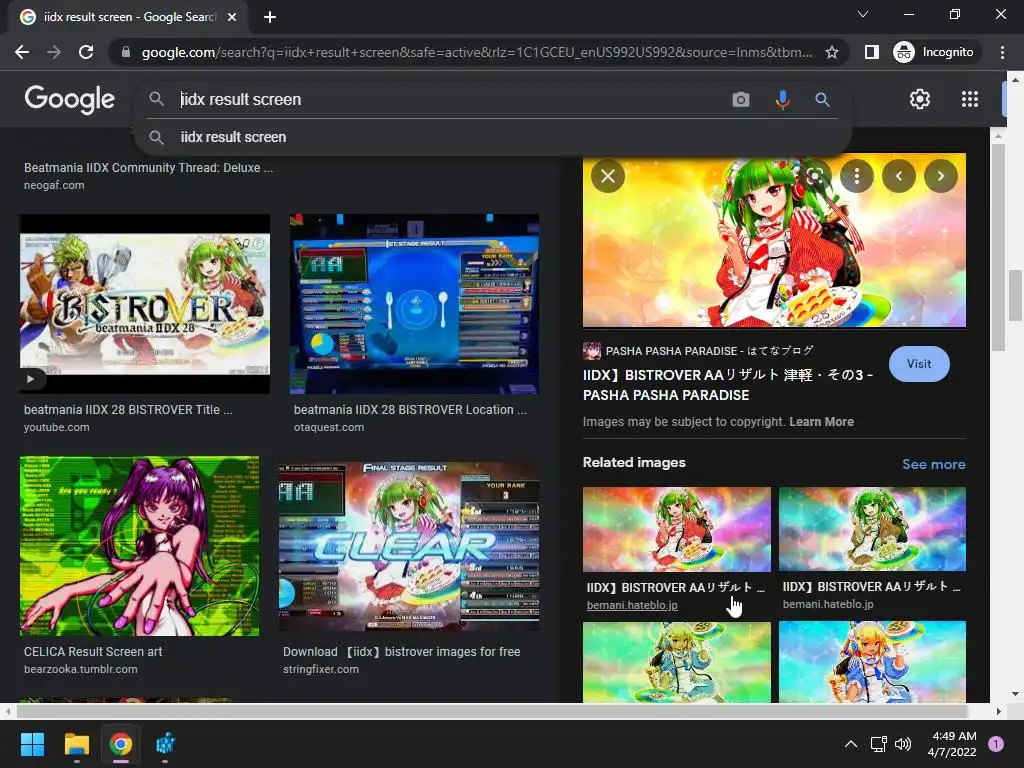Bookmark this page with the star icon
The width and height of the screenshot is (1024, 768).
pos(831,52)
